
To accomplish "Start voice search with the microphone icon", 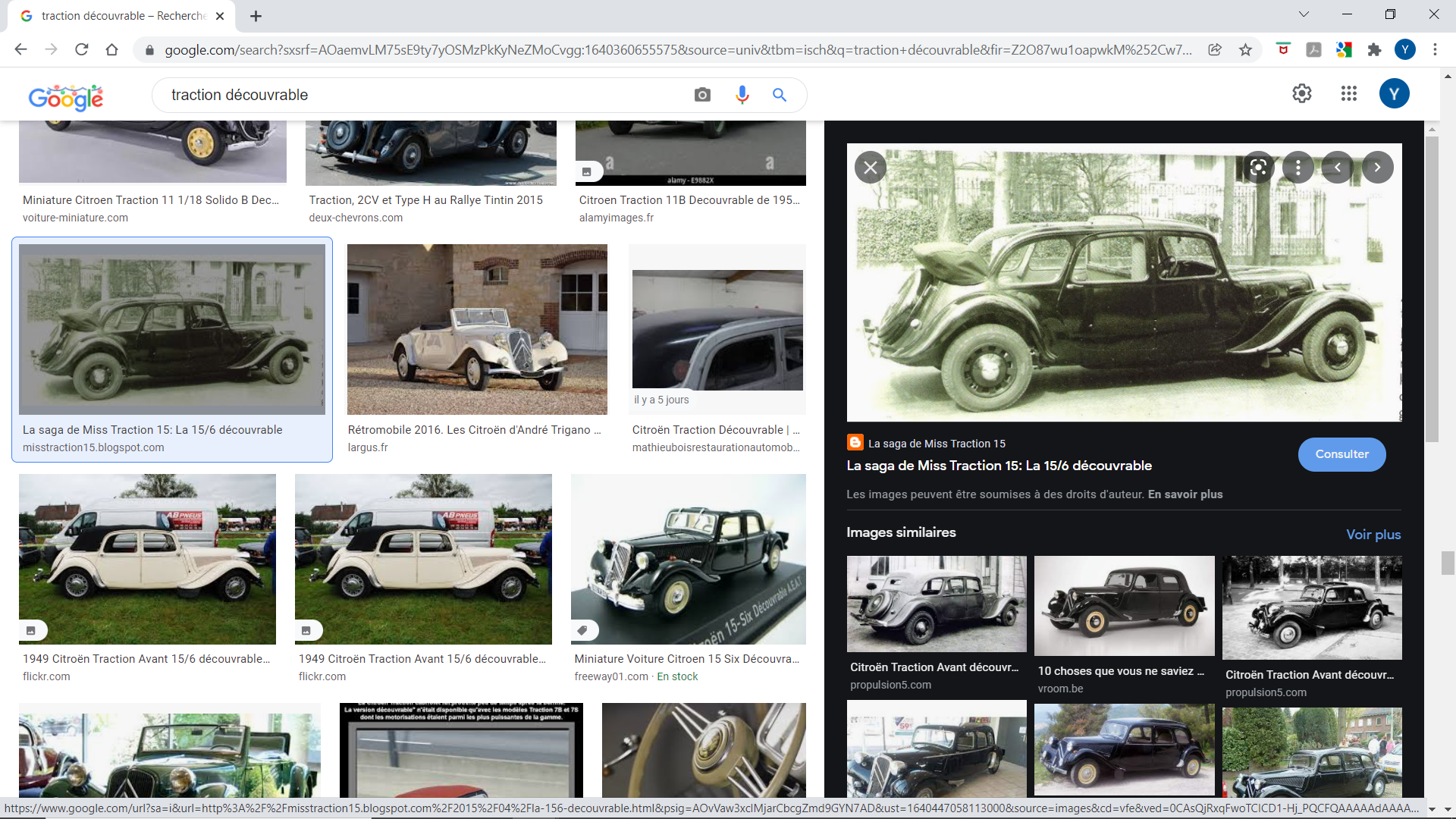I will point(742,95).
